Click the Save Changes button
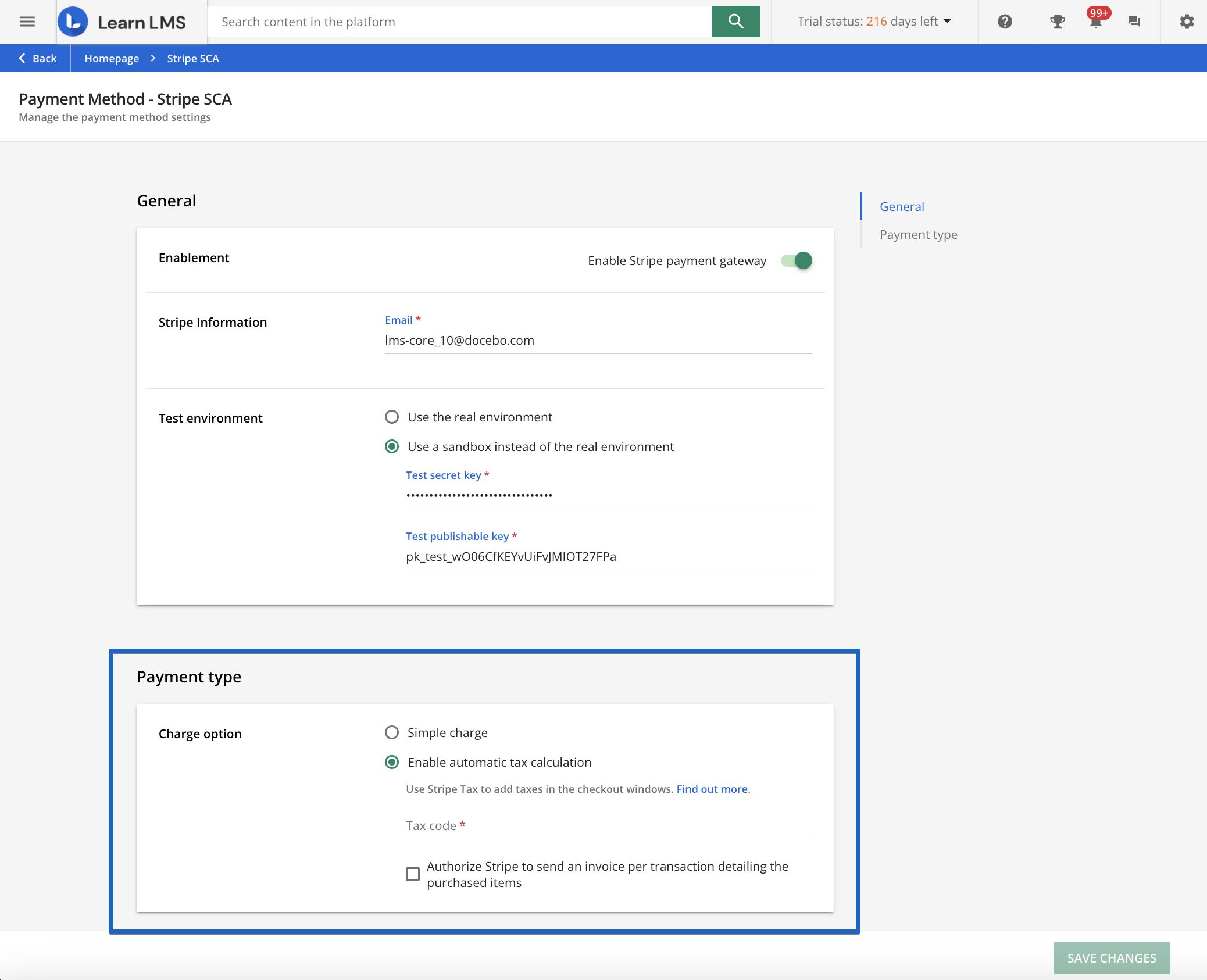The image size is (1207, 980). pyautogui.click(x=1112, y=958)
